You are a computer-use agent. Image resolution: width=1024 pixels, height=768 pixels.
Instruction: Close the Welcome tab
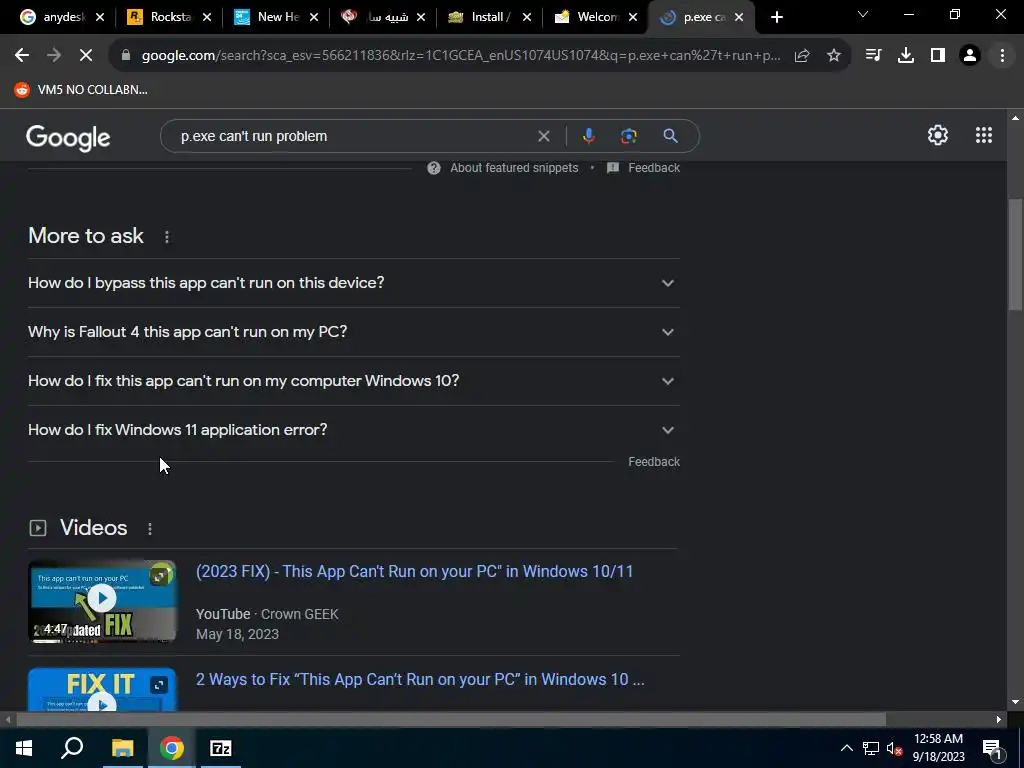633,18
